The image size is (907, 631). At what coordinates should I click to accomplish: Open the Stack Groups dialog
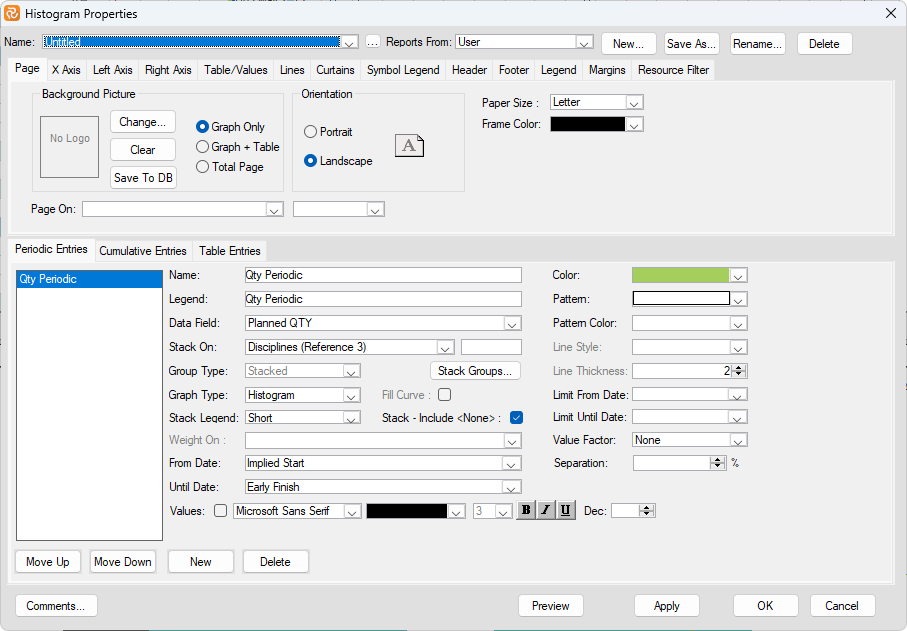pyautogui.click(x=475, y=370)
